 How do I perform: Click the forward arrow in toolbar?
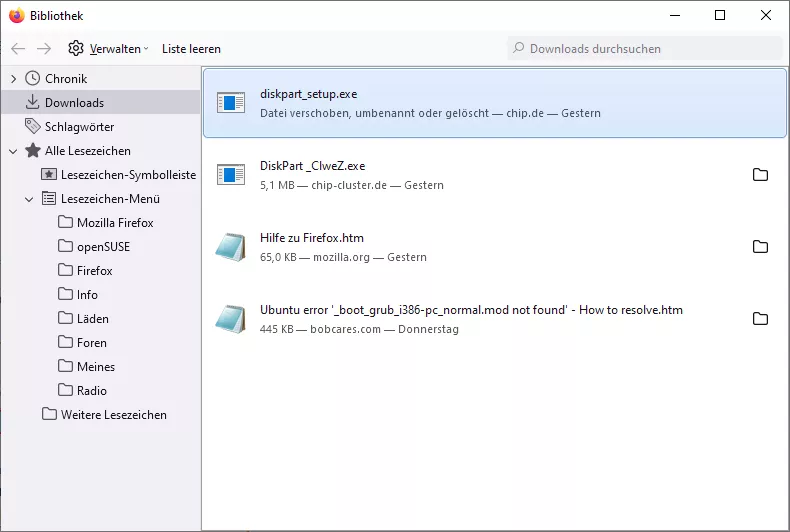44,49
